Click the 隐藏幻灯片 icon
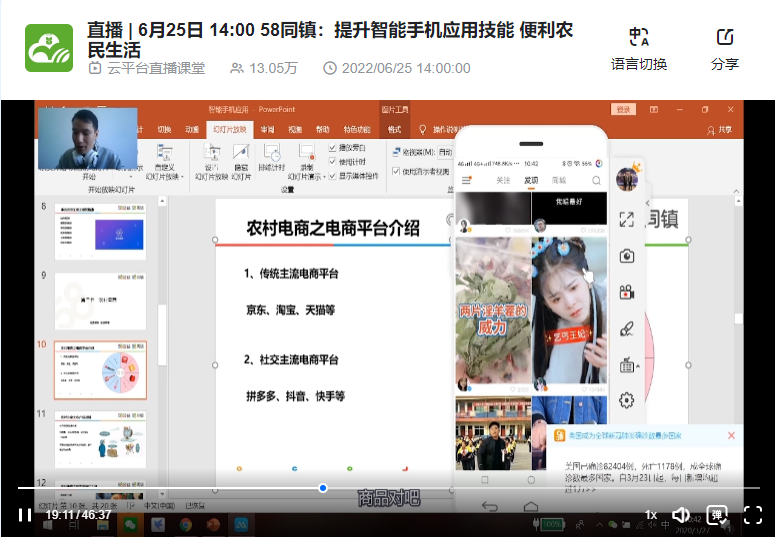The image size is (775, 537). [241, 152]
